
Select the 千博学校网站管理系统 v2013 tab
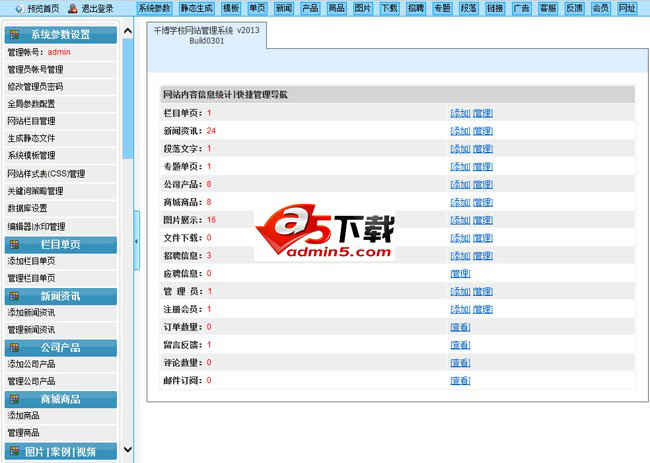[206, 36]
